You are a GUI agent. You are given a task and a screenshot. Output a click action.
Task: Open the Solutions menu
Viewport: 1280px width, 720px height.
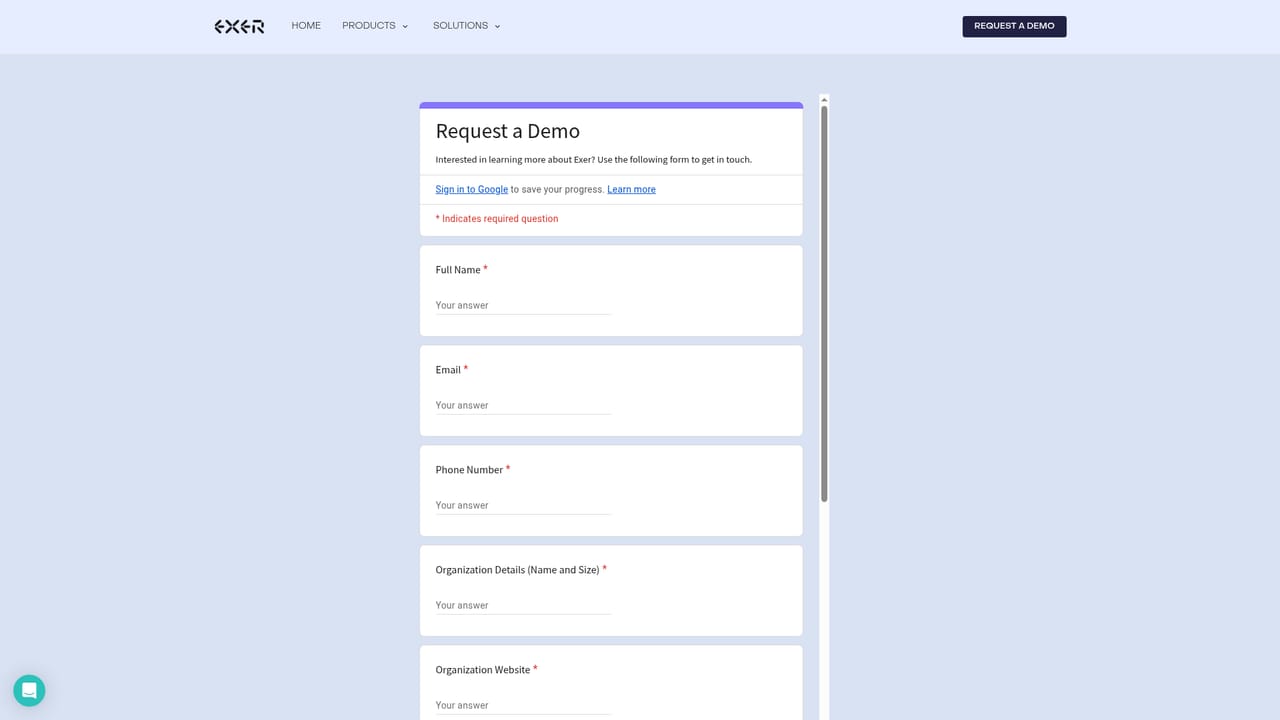tap(460, 26)
